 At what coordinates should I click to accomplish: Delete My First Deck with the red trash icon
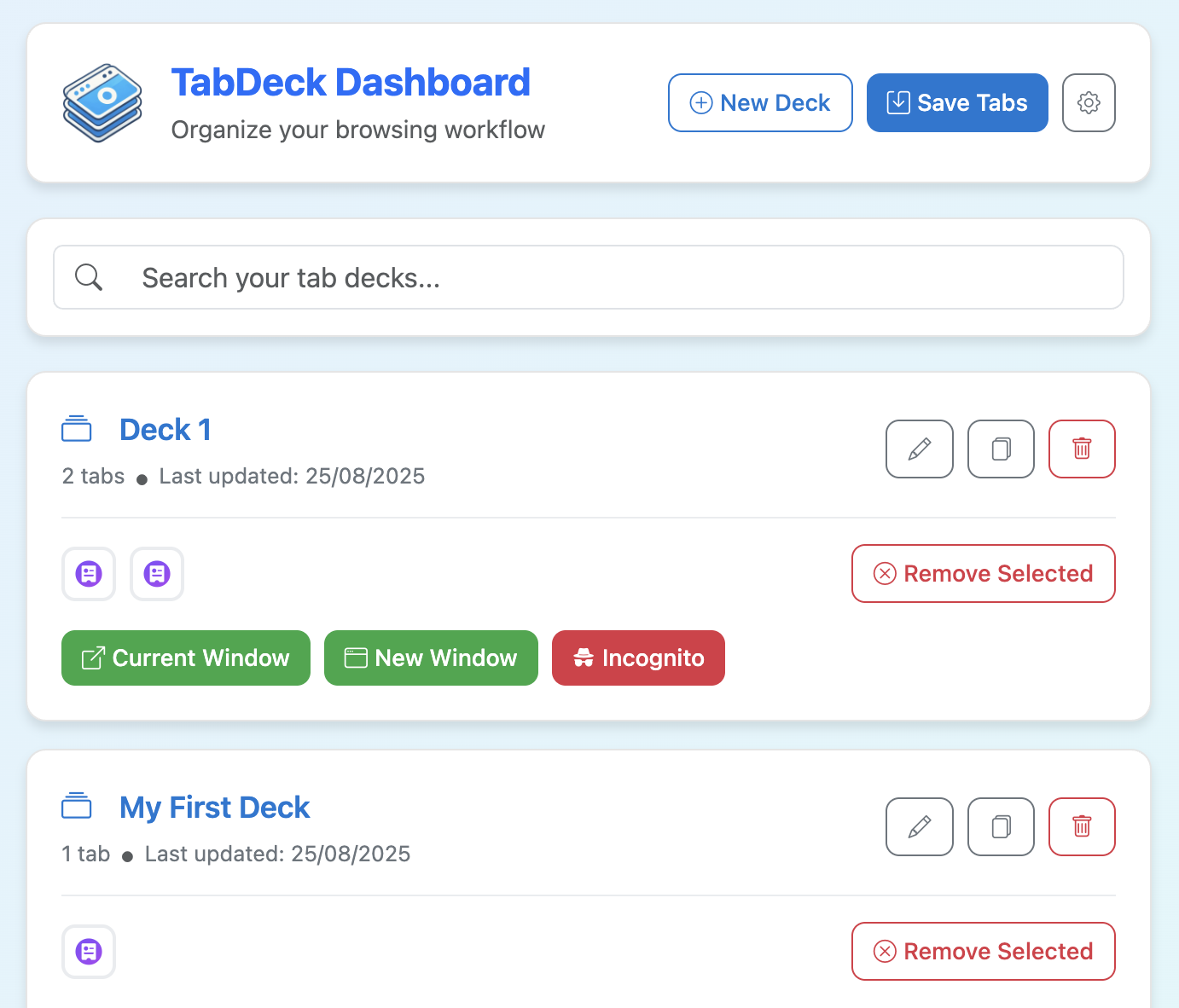(x=1082, y=826)
